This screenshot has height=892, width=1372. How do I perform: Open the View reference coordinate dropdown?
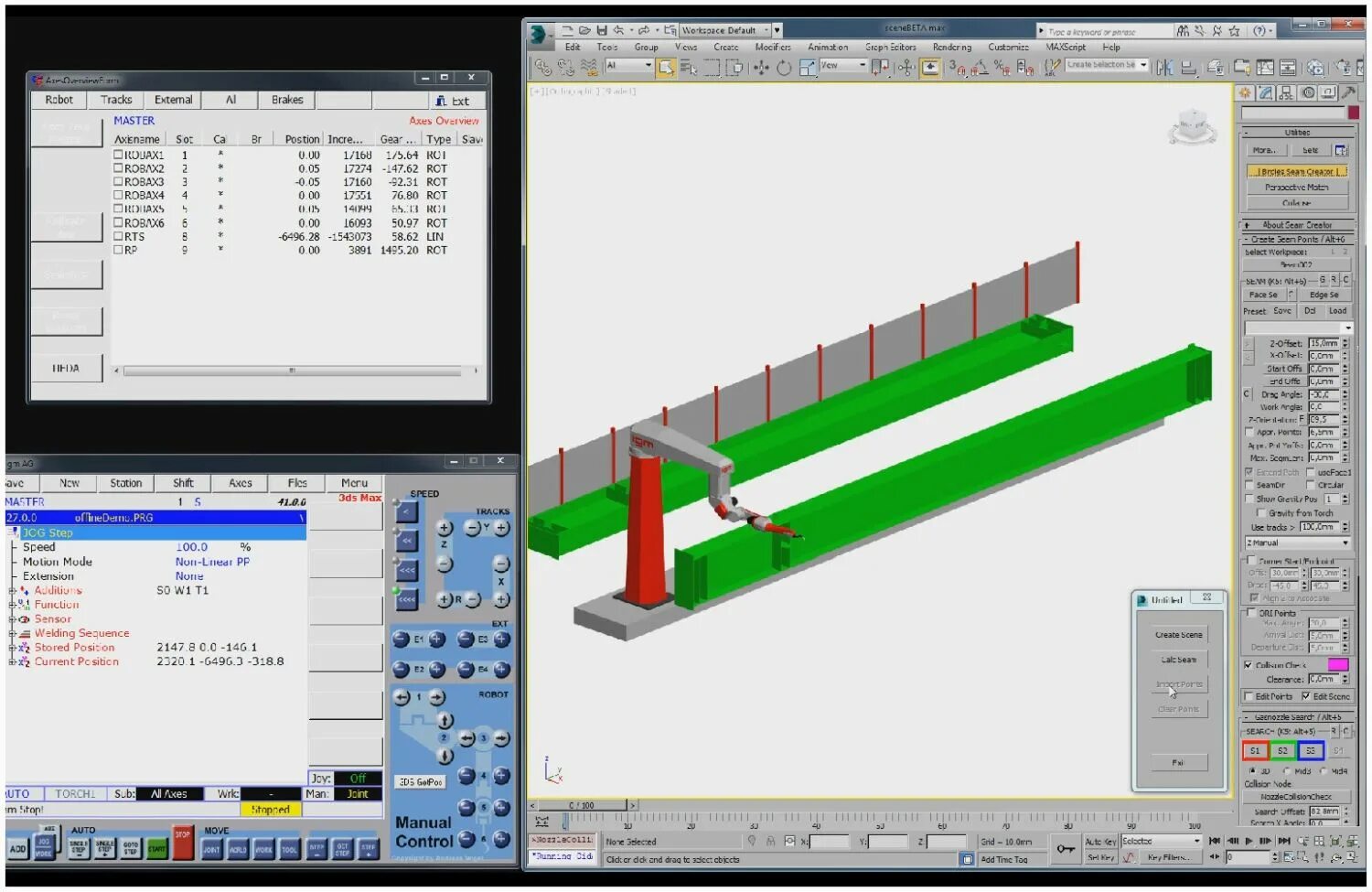pos(843,66)
